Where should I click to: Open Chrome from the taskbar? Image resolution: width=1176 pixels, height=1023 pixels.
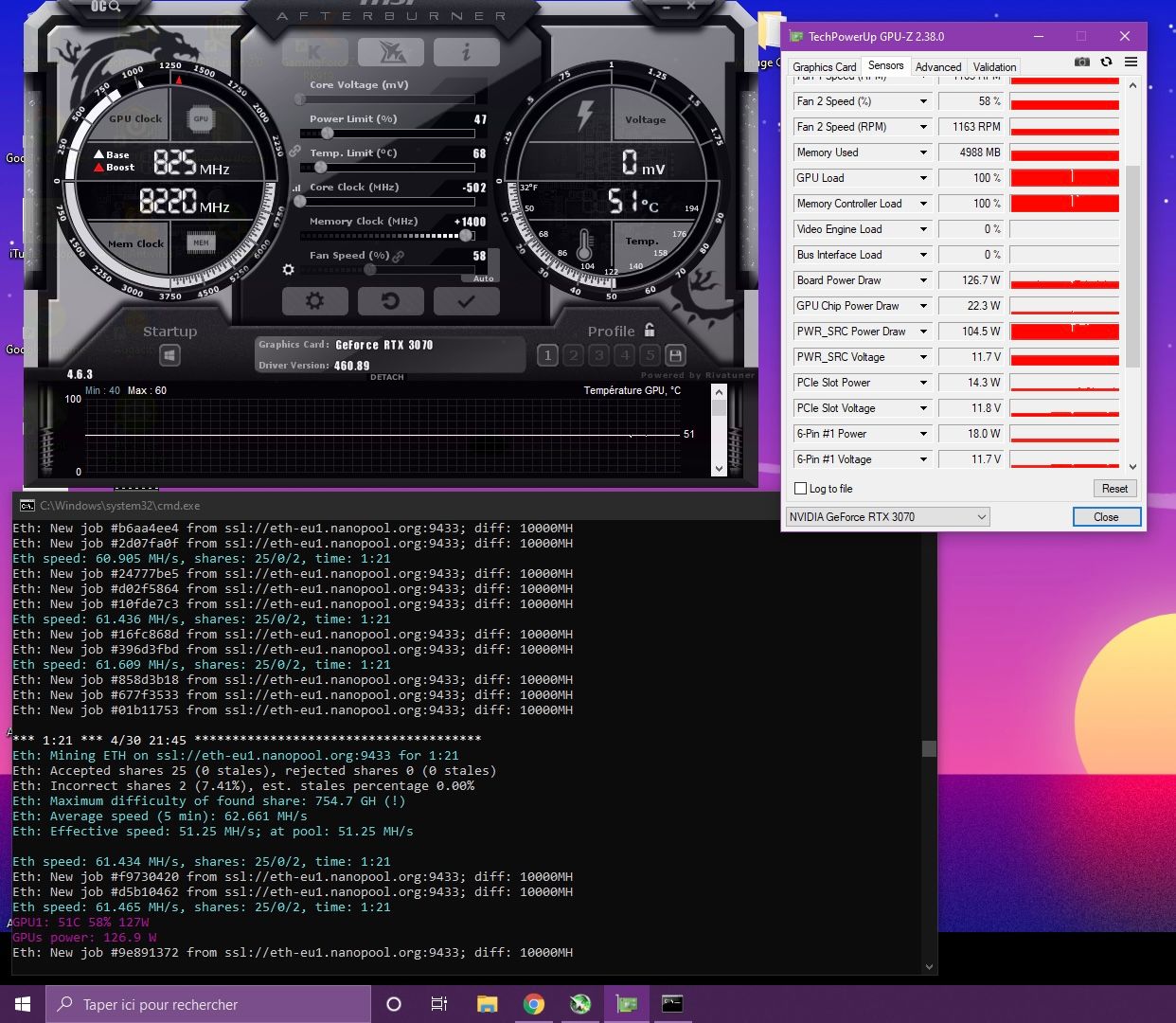tap(534, 1004)
